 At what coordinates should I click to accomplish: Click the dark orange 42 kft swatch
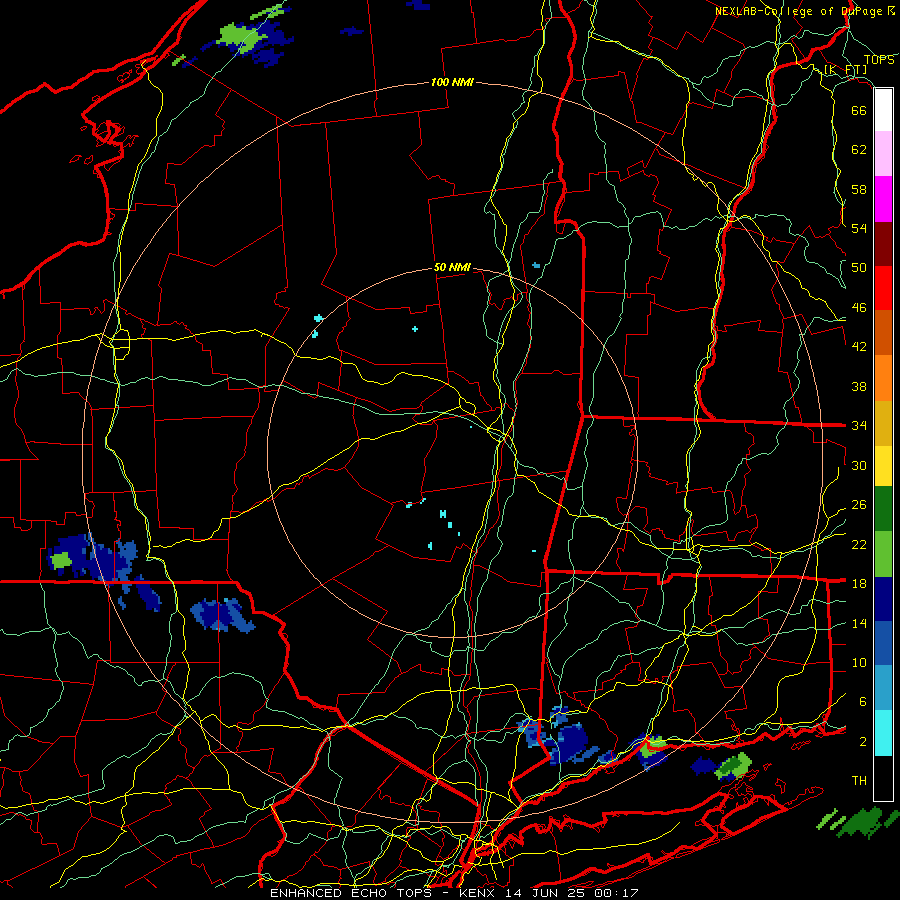tap(883, 333)
